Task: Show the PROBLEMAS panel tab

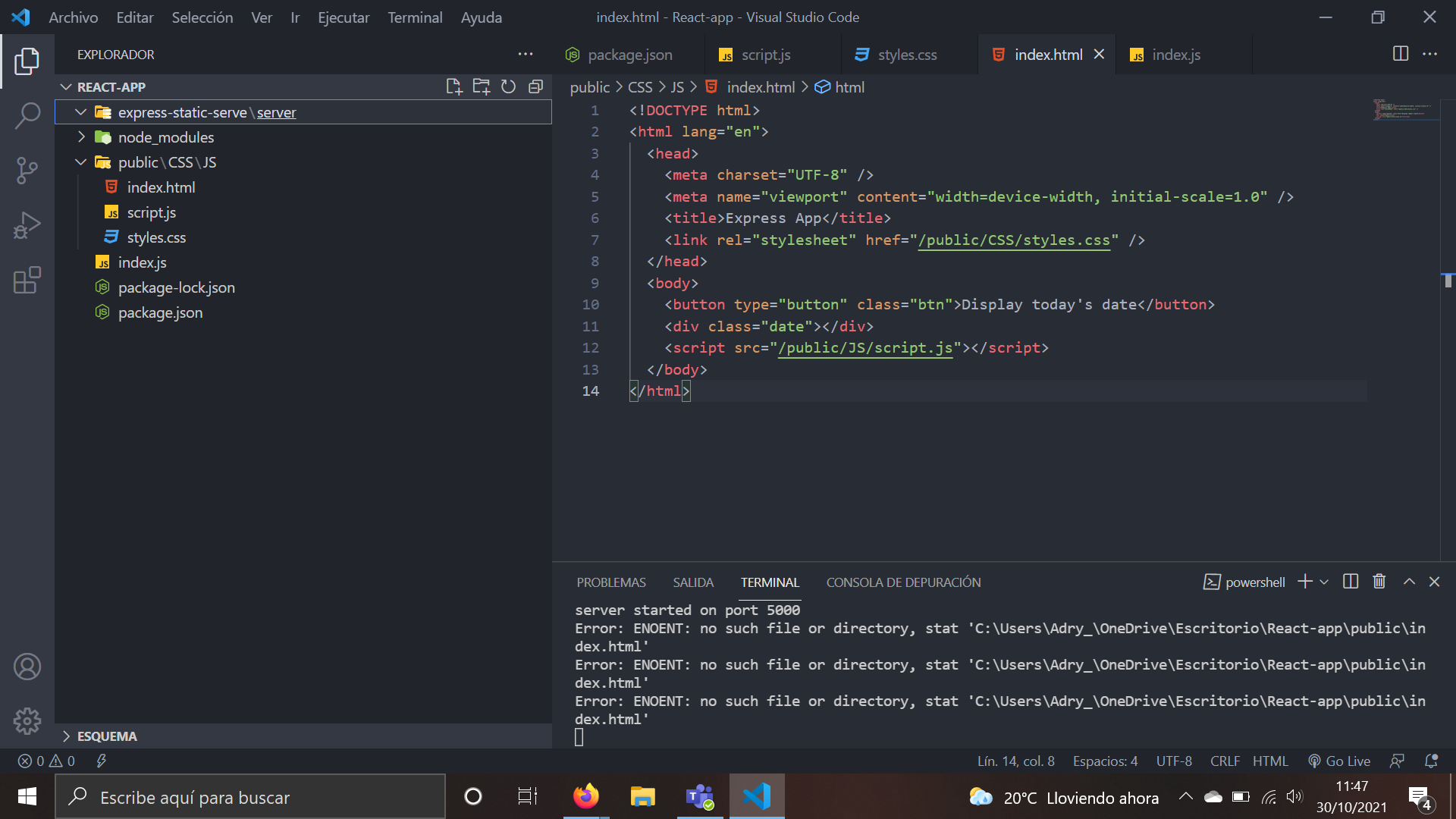Action: pos(611,582)
